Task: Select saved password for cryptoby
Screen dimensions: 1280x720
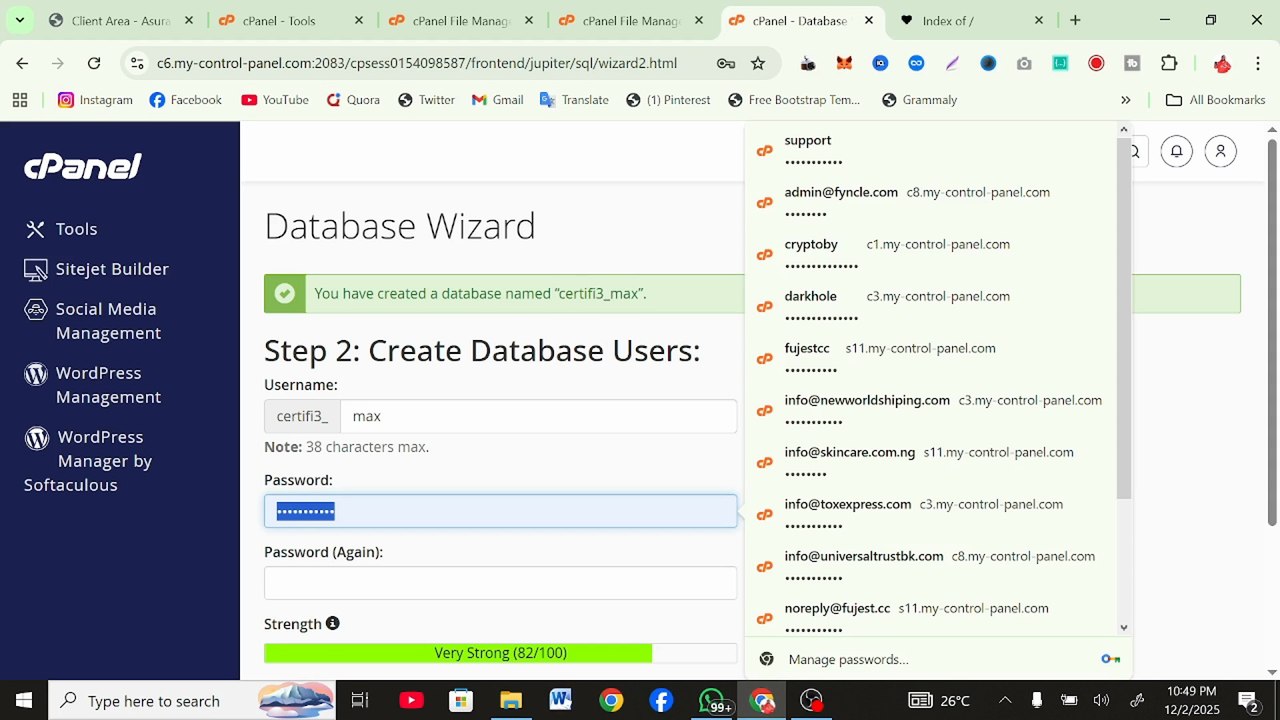Action: tap(932, 254)
